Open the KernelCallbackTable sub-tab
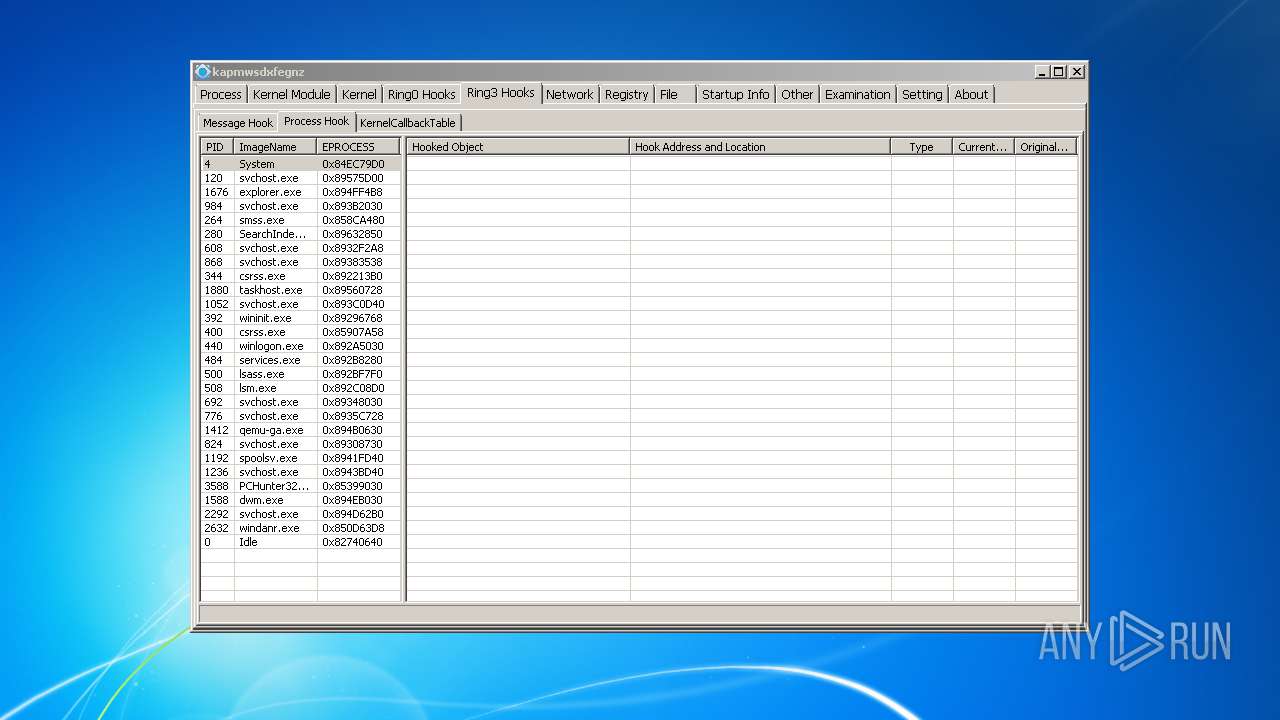The width and height of the screenshot is (1280, 720). click(x=408, y=122)
